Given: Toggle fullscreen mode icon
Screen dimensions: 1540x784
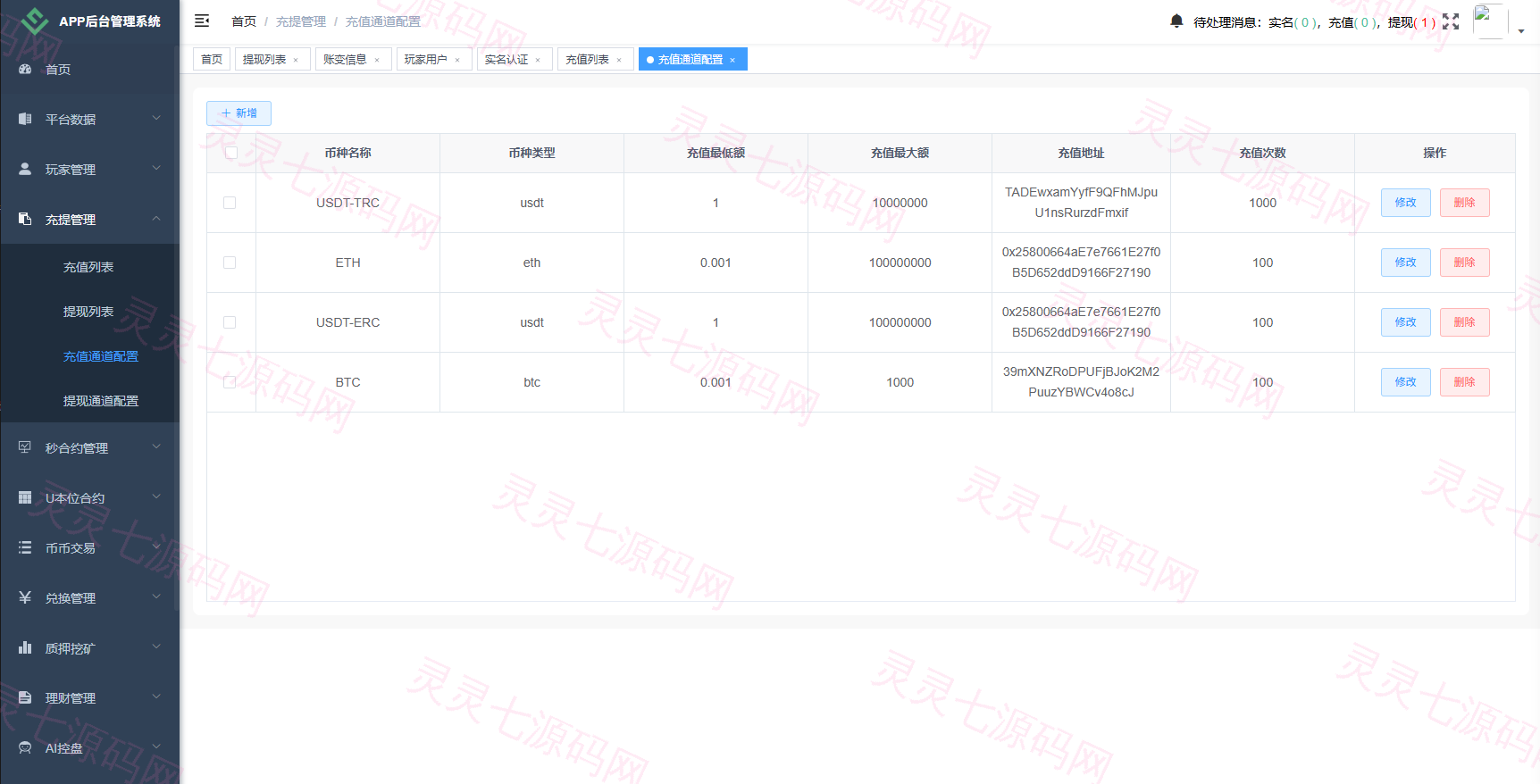Looking at the screenshot, I should 1451,21.
